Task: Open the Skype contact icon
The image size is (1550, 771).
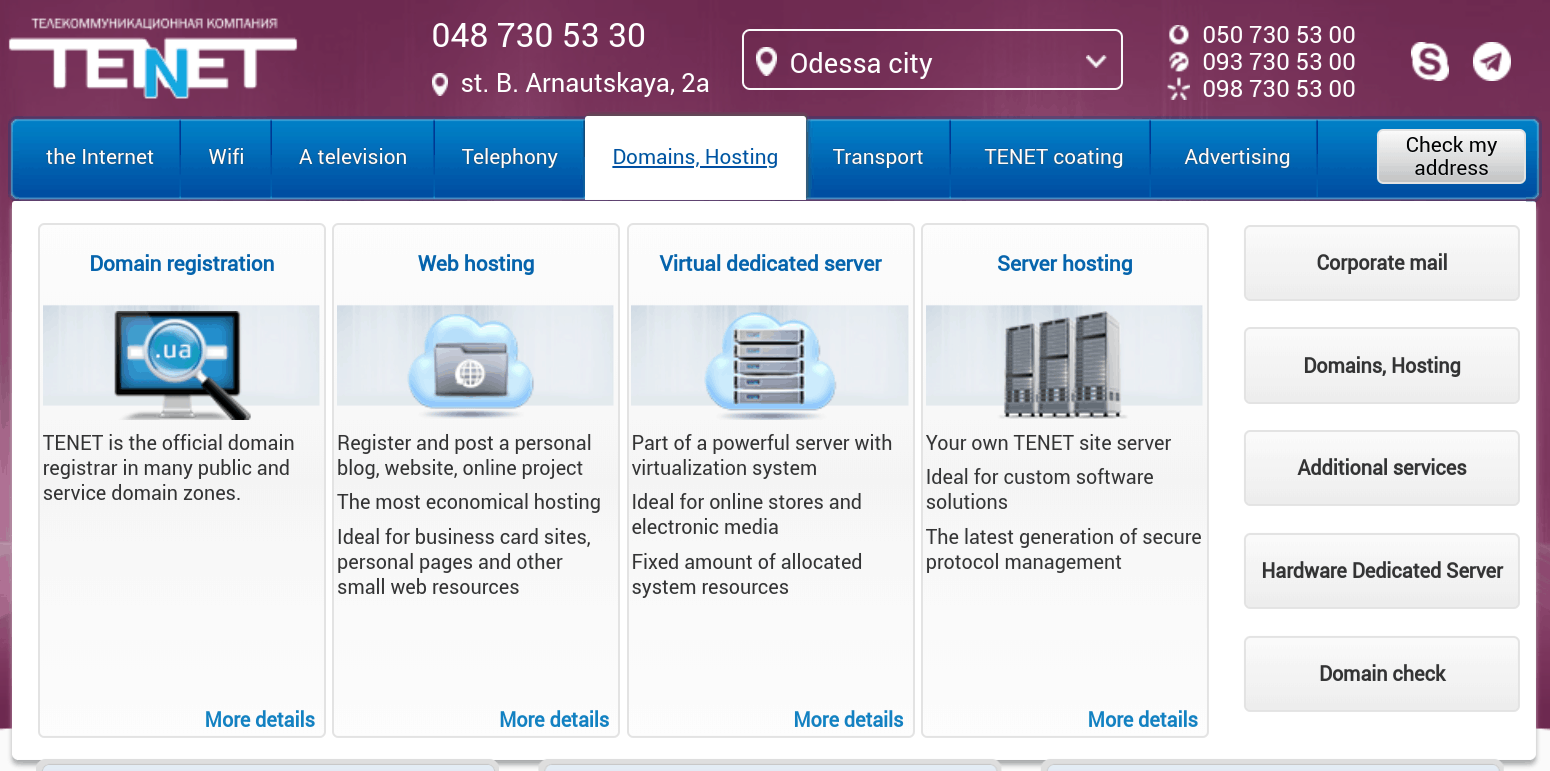Action: [1429, 62]
